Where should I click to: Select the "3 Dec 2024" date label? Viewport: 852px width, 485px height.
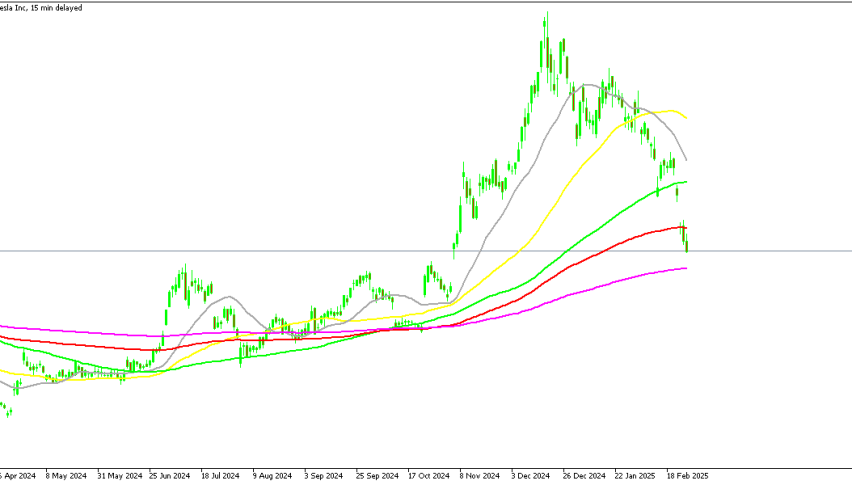tap(531, 476)
